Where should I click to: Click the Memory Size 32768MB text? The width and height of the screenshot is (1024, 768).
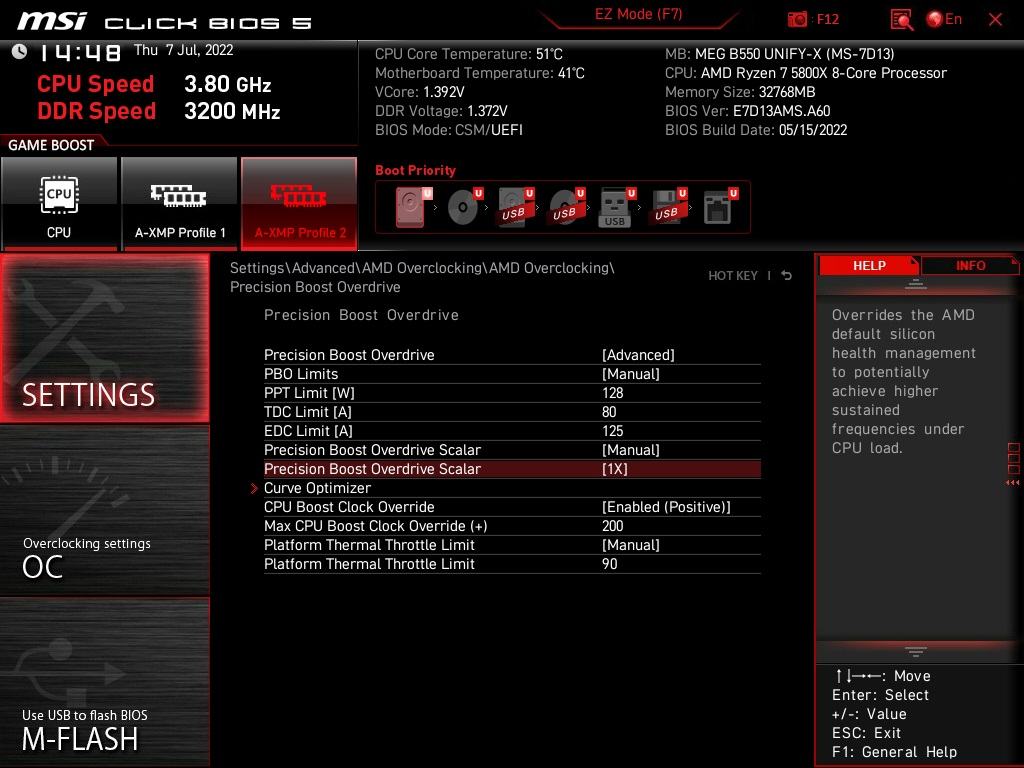[x=740, y=92]
